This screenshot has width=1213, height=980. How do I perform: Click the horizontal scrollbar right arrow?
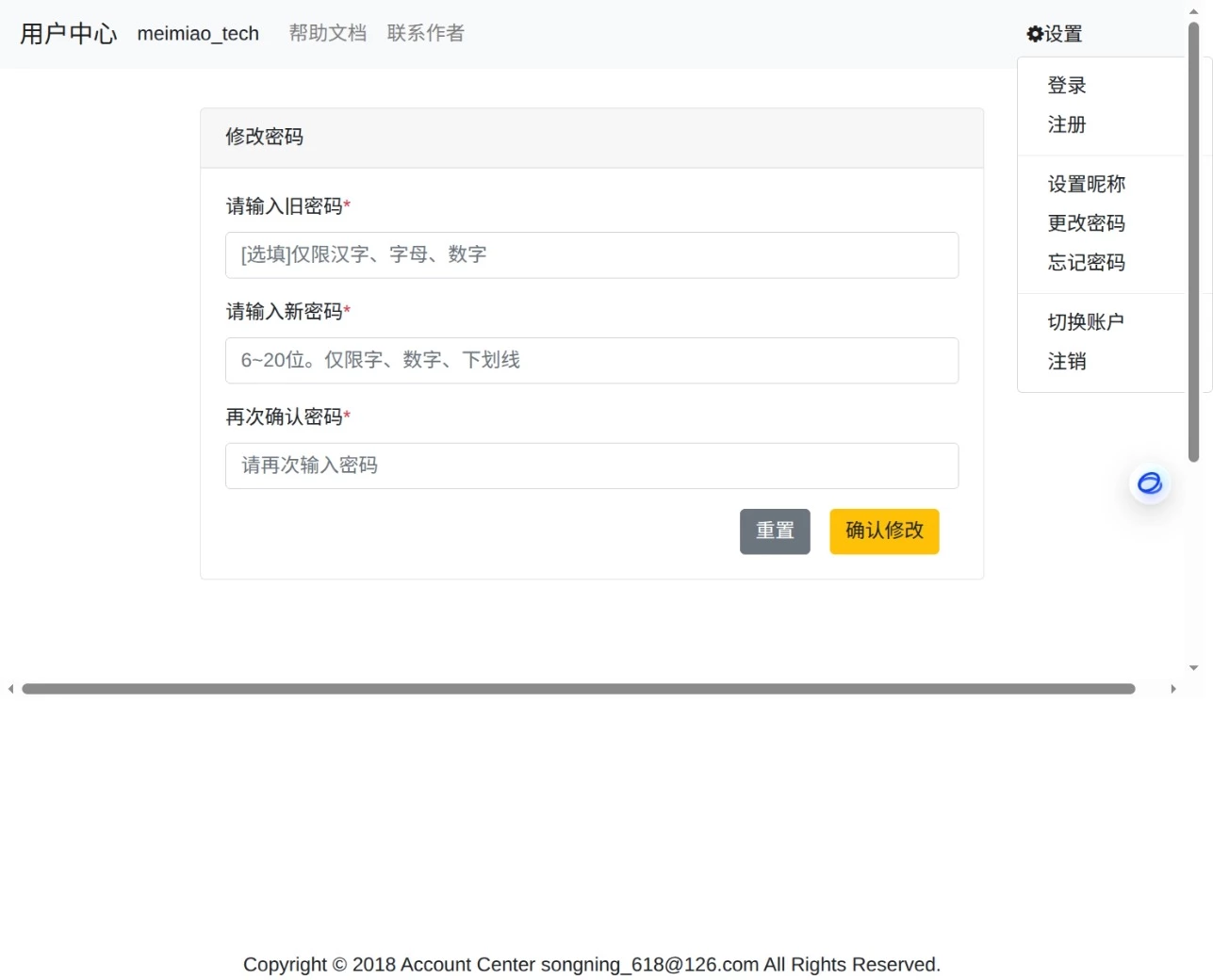(x=1173, y=689)
